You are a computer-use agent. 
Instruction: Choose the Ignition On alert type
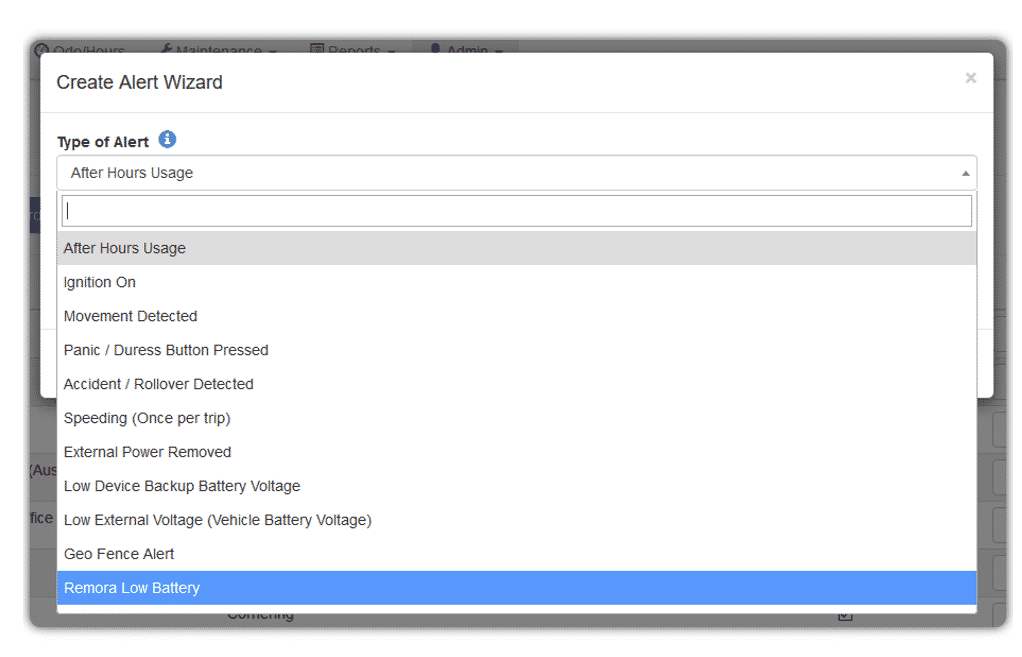[x=100, y=282]
